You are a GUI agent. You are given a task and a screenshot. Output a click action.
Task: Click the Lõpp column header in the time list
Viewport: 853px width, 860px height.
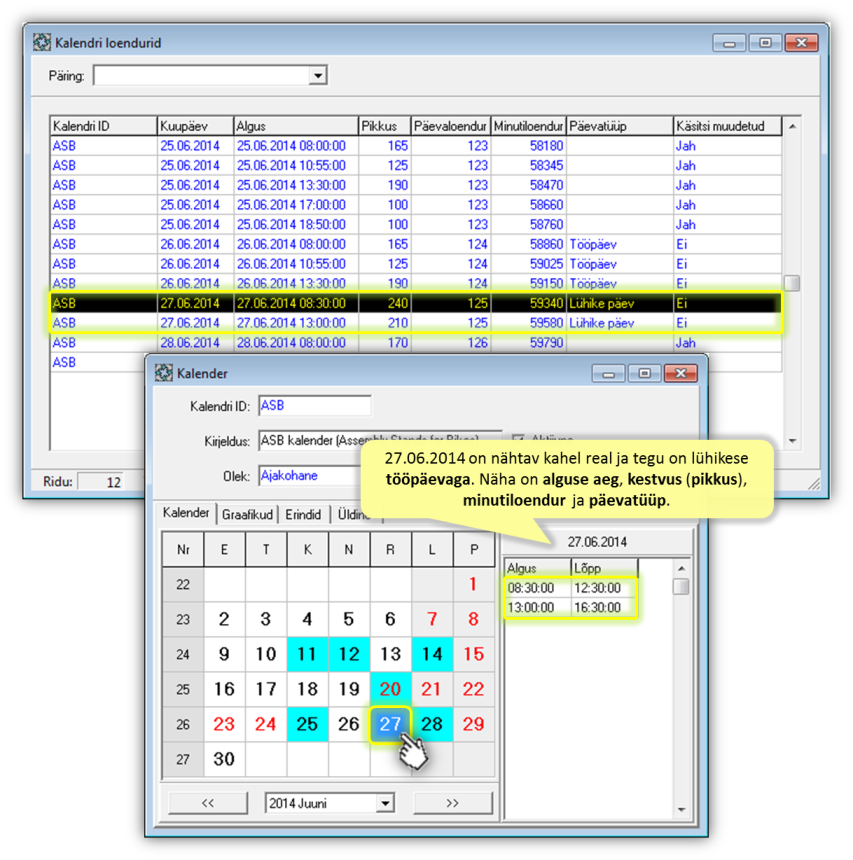click(x=604, y=568)
